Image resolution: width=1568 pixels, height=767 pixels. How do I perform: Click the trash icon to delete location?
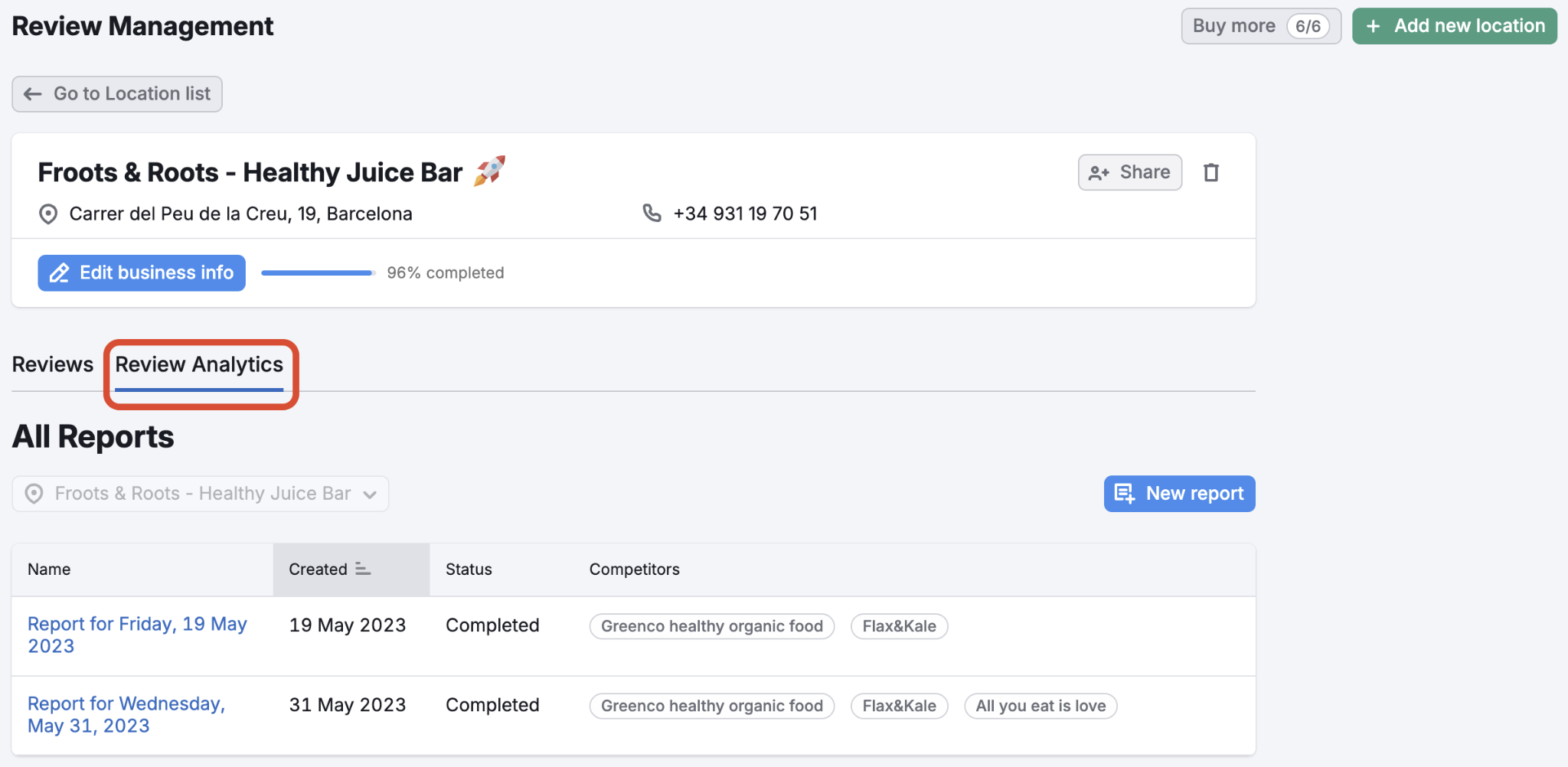1212,172
